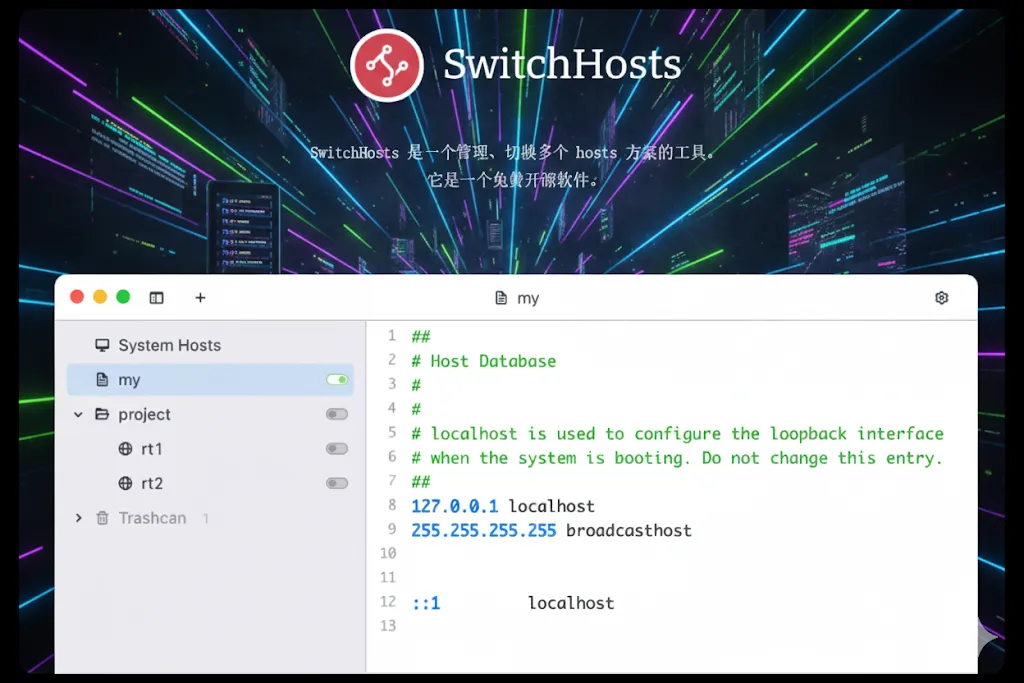Enable the project folder switch
The image size is (1024, 683).
click(x=337, y=414)
